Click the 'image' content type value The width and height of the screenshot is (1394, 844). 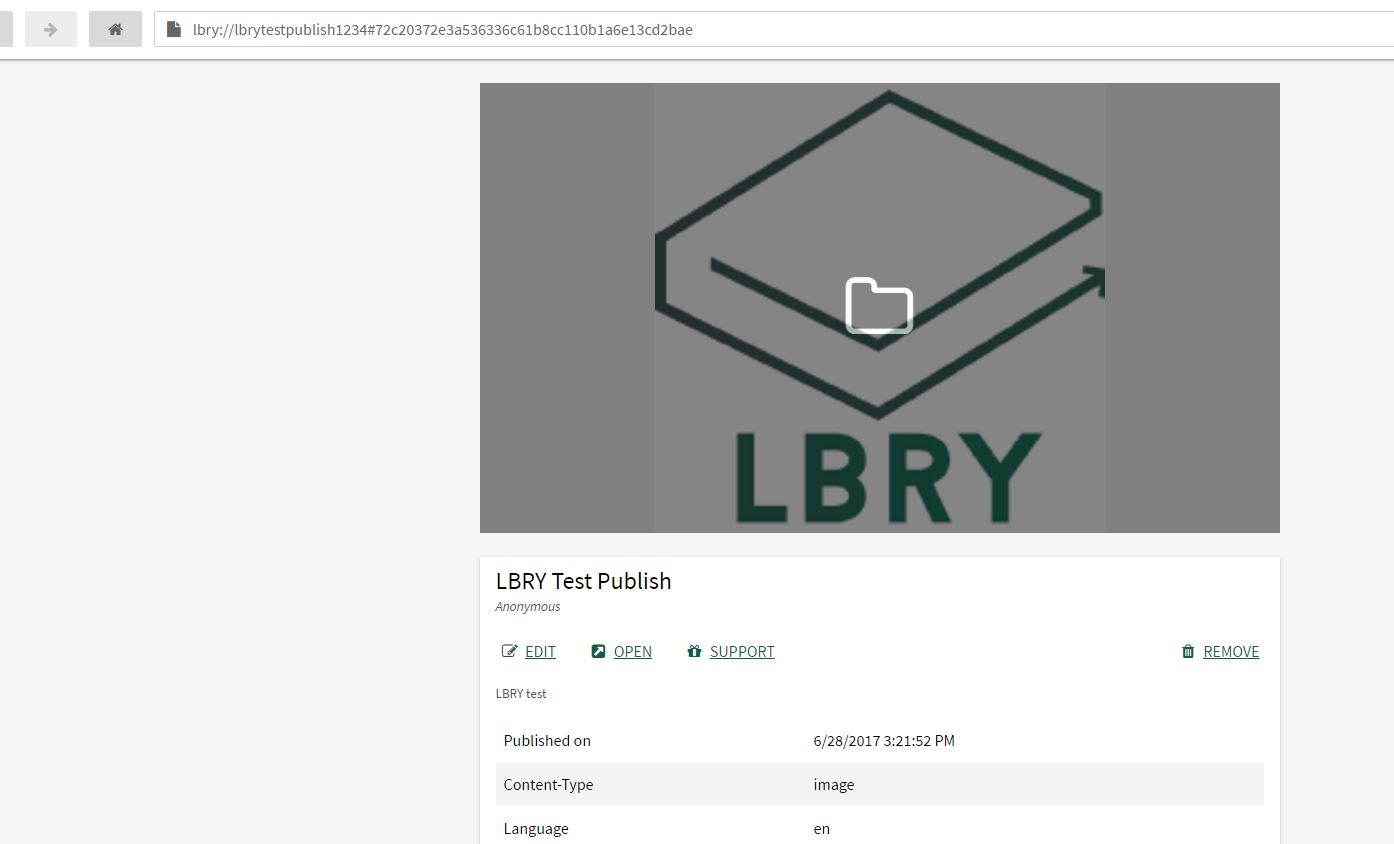pos(834,785)
